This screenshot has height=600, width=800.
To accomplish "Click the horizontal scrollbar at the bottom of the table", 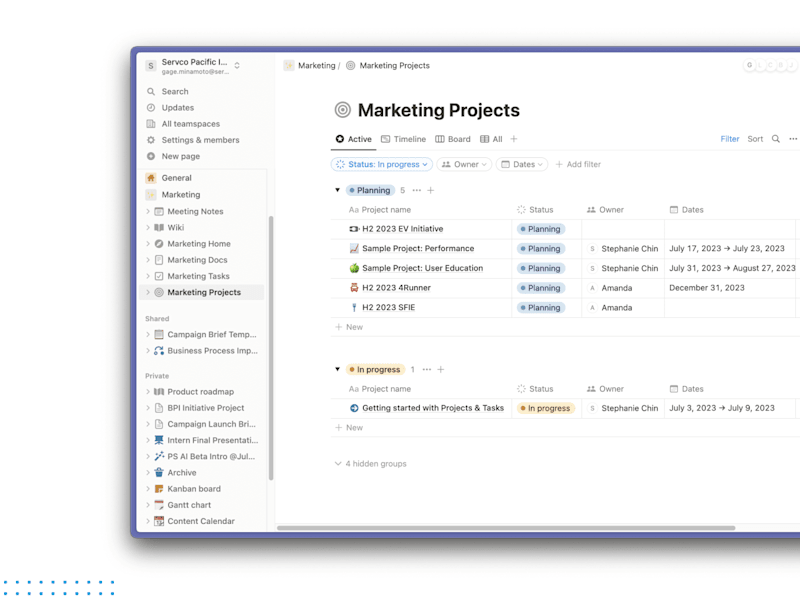I will pos(506,528).
